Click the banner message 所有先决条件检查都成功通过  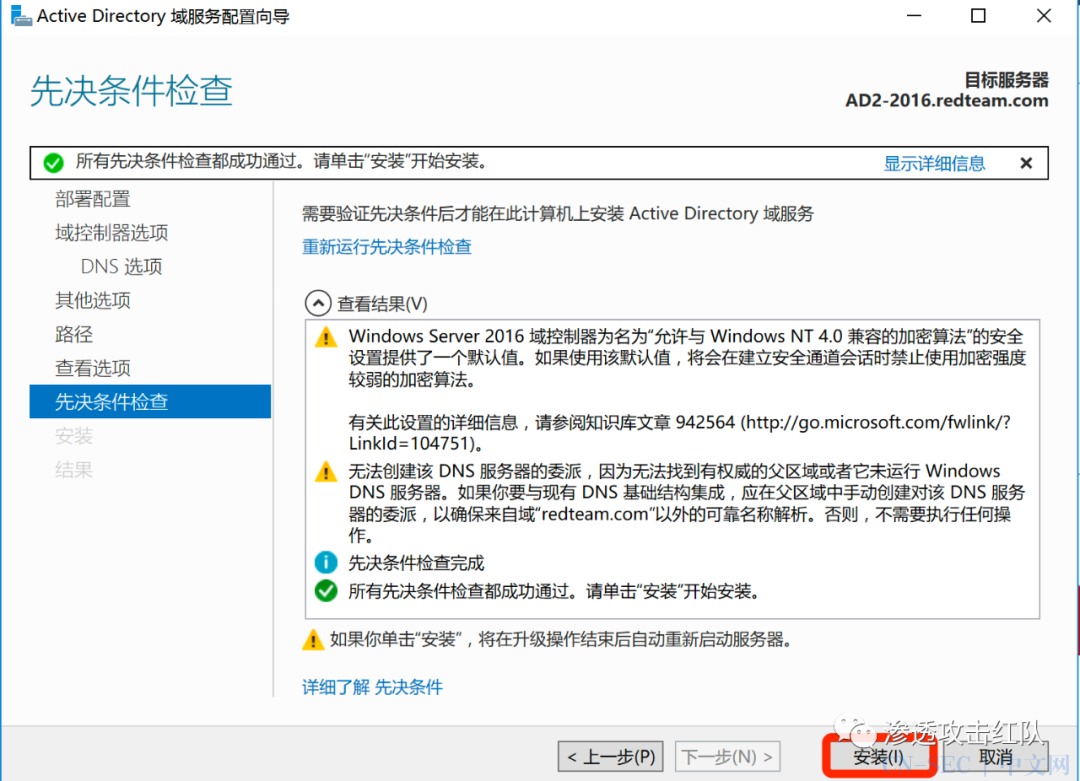point(282,161)
